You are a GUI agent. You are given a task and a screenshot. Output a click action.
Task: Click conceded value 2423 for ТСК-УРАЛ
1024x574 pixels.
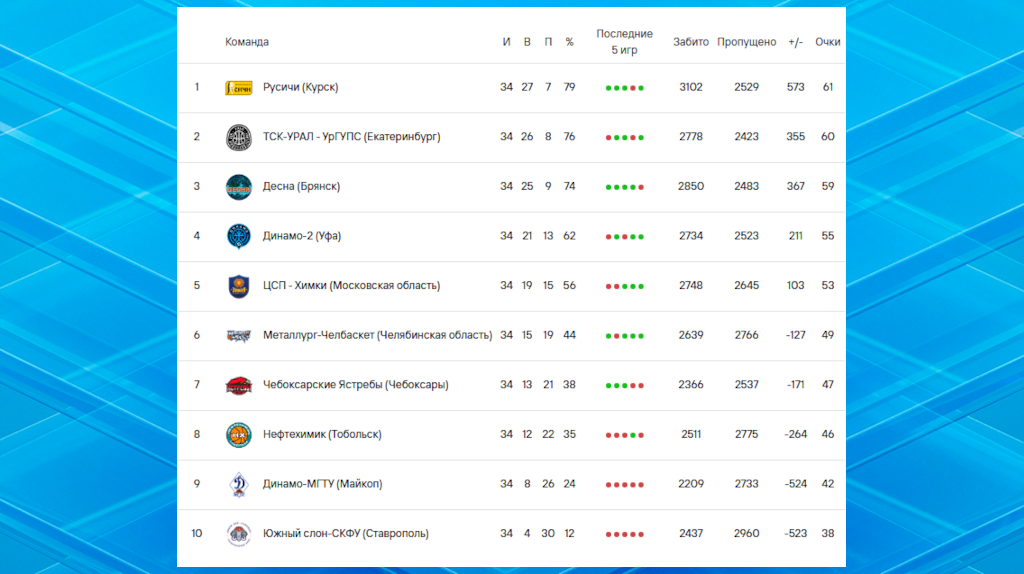746,136
